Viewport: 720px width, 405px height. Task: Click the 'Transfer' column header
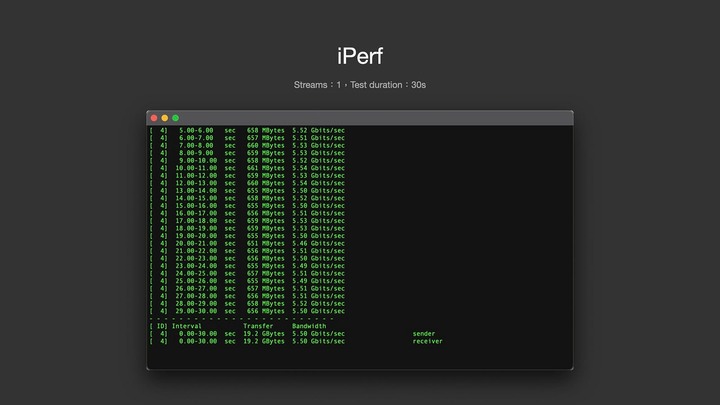tap(258, 326)
